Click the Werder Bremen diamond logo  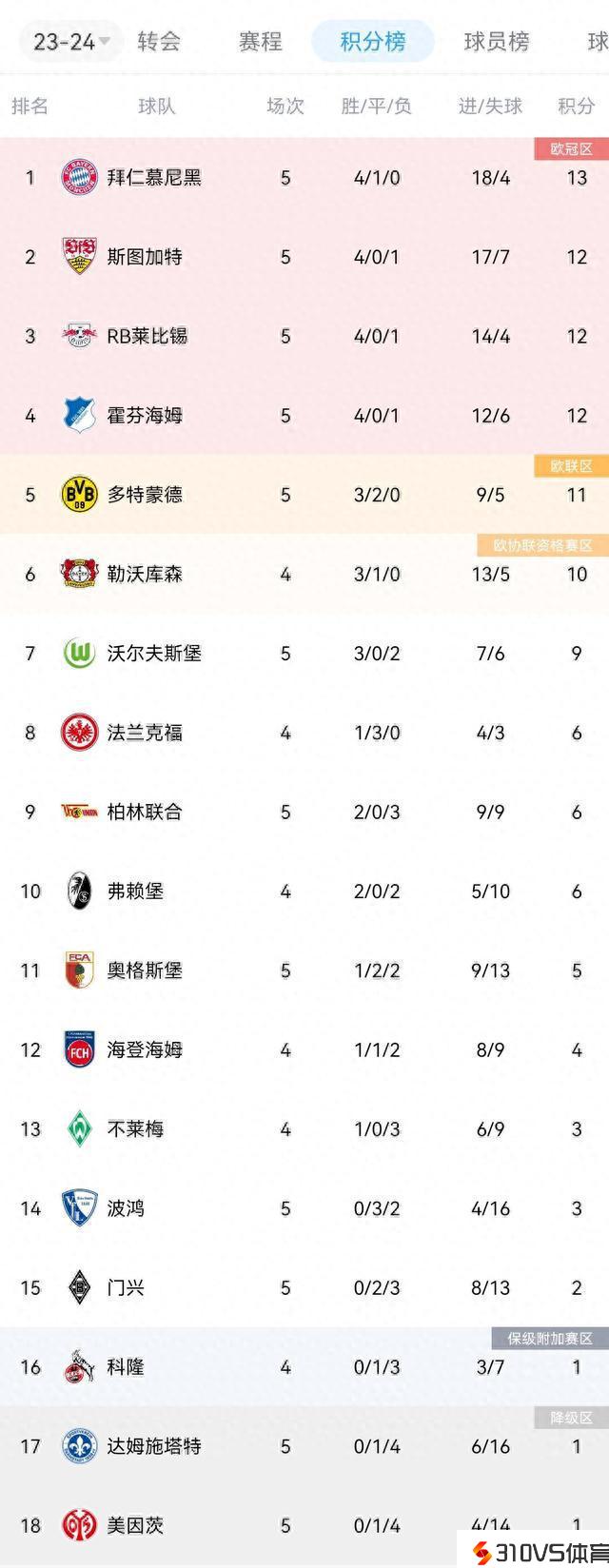(79, 1128)
